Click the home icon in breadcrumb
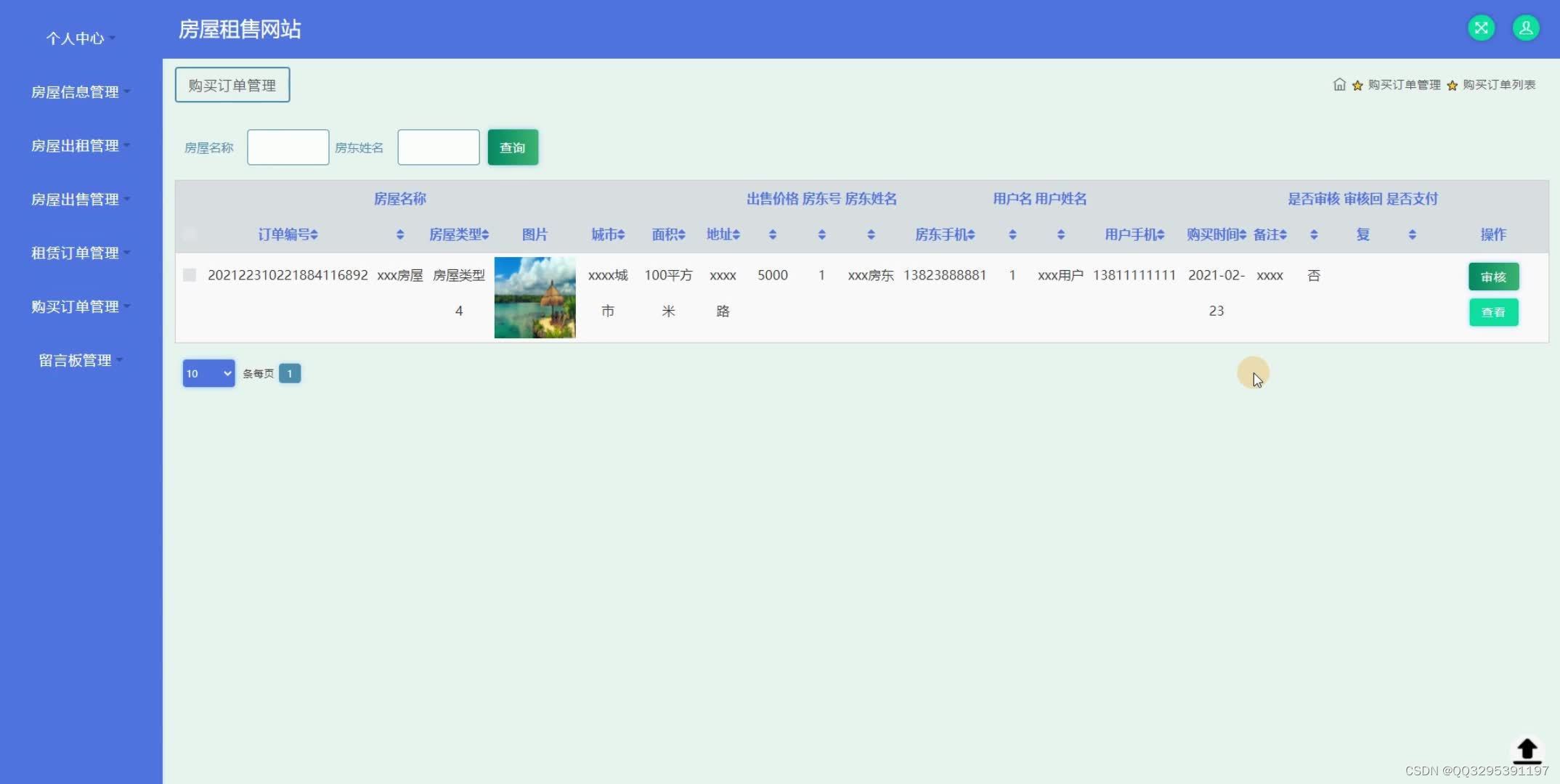This screenshot has height=784, width=1560. click(x=1339, y=84)
